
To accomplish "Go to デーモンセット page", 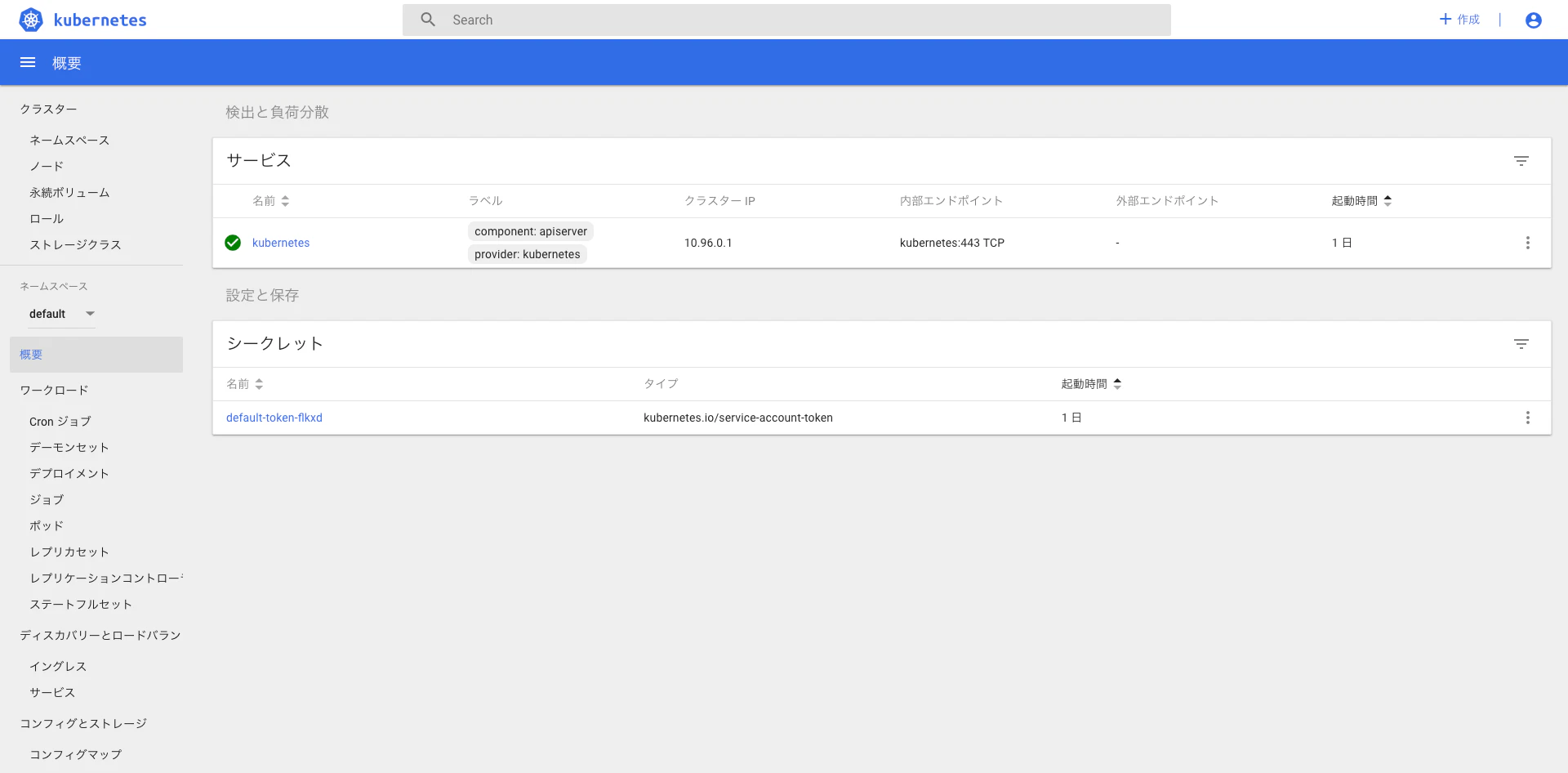I will coord(69,448).
